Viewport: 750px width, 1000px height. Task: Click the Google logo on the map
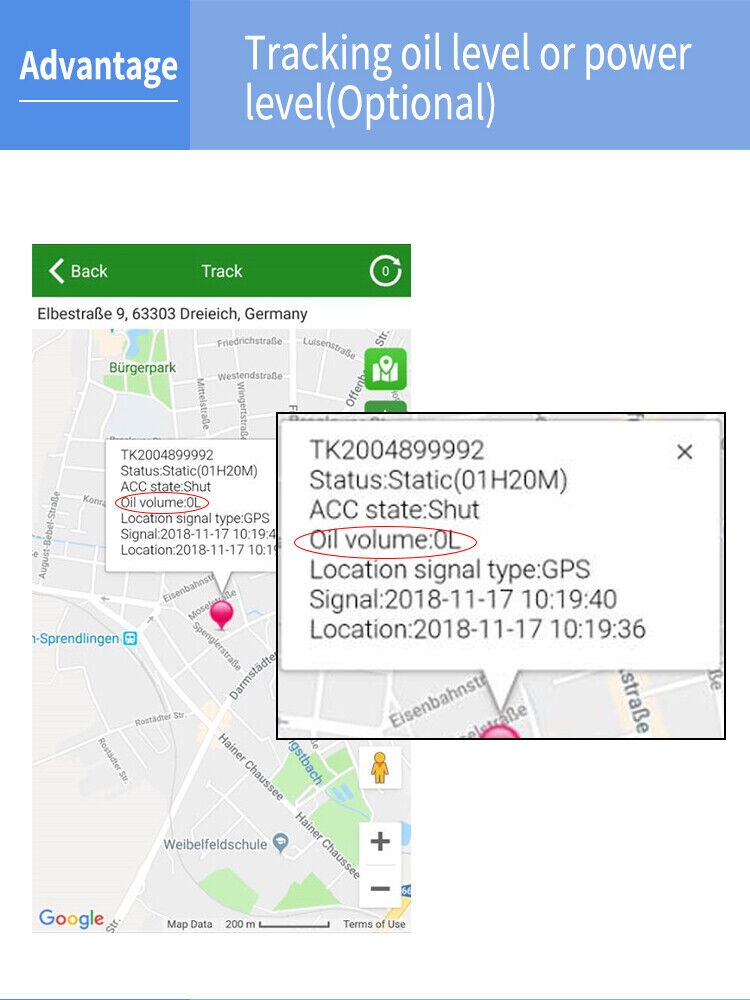point(71,918)
